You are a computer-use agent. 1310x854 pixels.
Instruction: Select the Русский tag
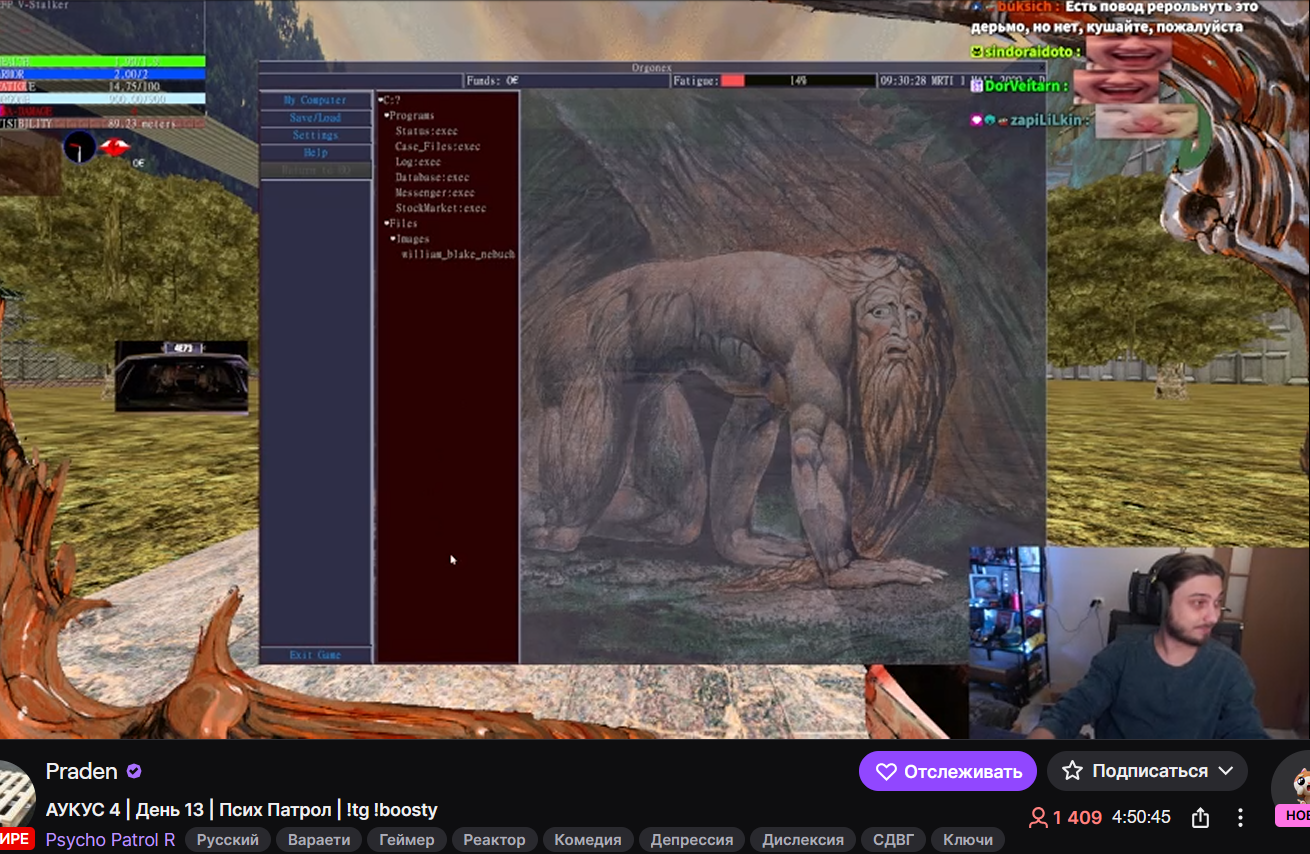(x=227, y=840)
